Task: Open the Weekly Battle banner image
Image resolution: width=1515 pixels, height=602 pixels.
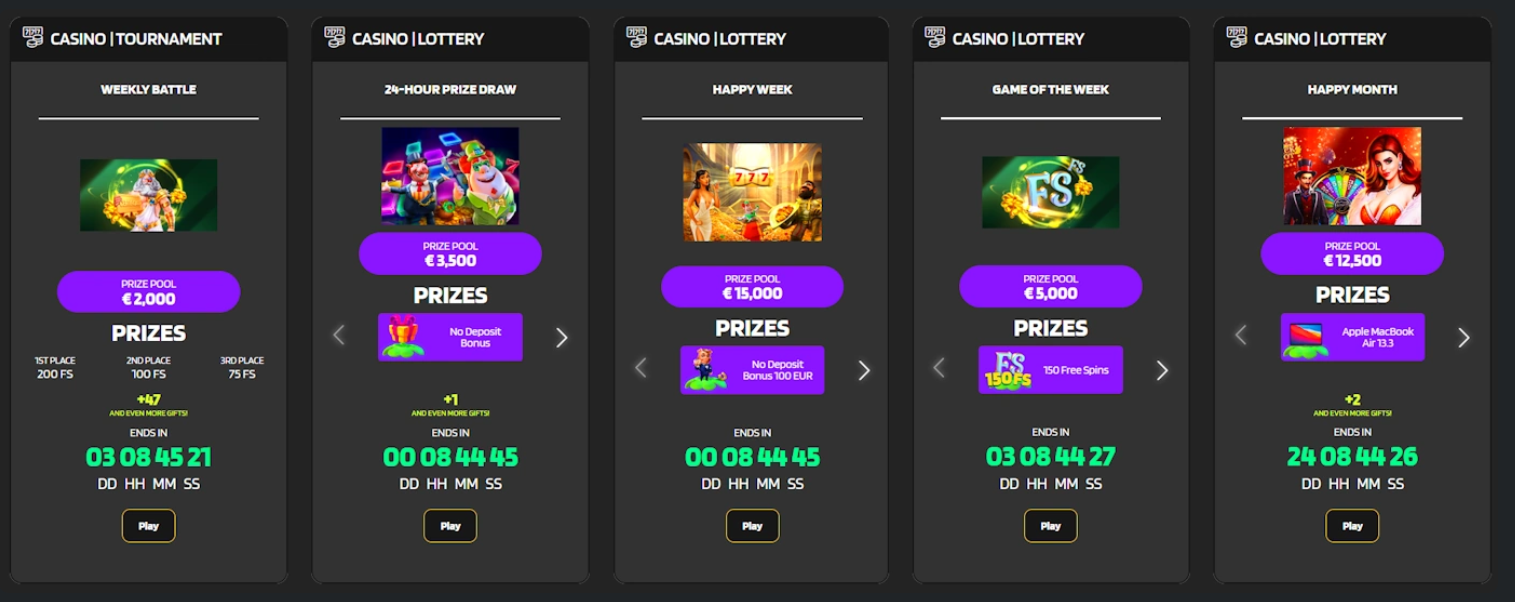Action: (x=149, y=195)
